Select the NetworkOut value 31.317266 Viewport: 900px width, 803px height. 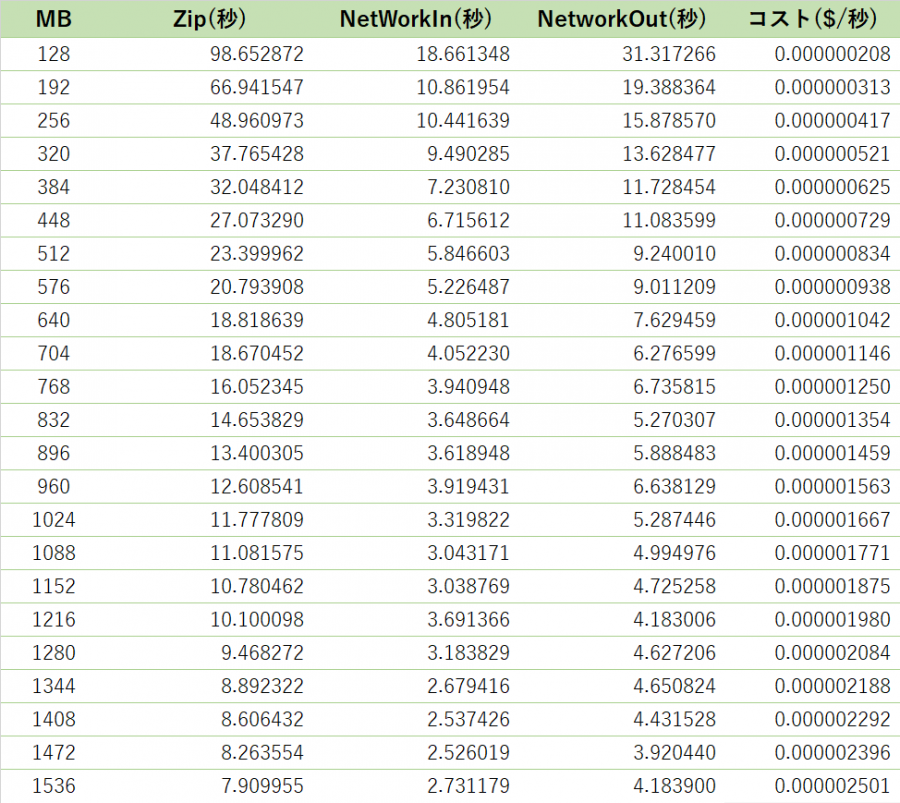[x=669, y=54]
